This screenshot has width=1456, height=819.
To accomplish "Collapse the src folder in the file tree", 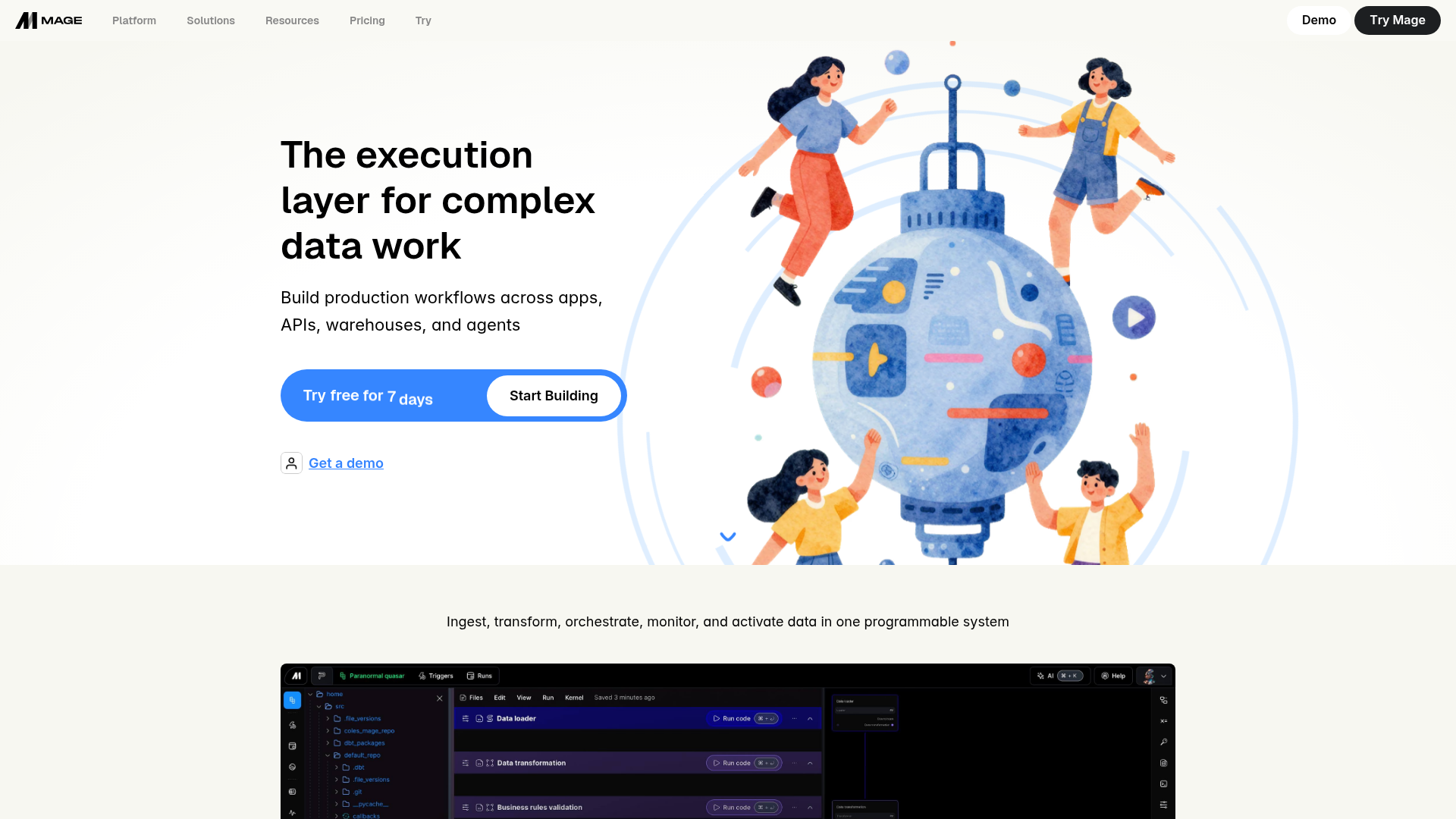I will tap(319, 706).
